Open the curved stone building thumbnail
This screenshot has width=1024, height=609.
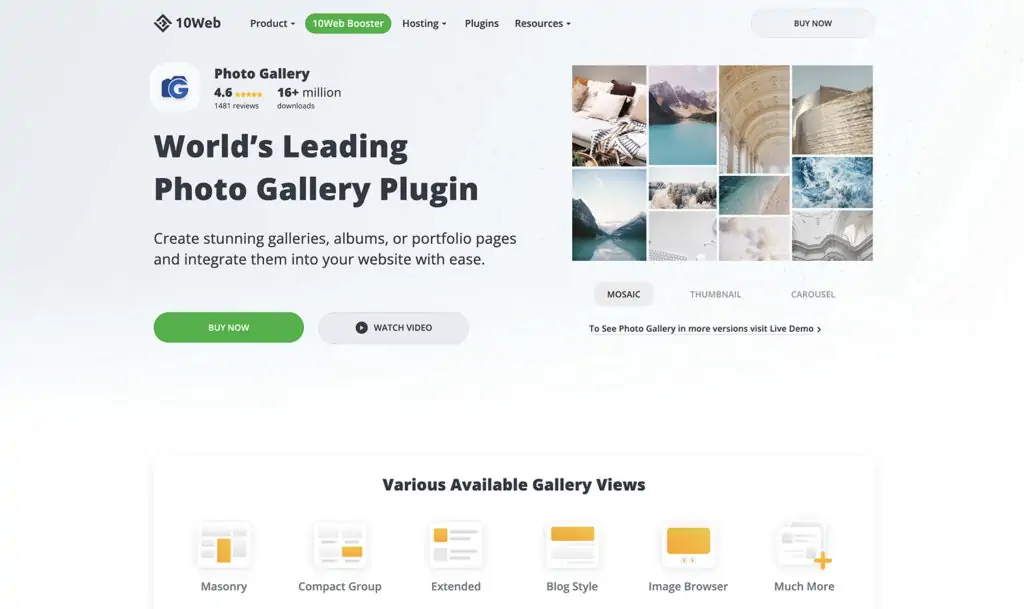point(832,110)
